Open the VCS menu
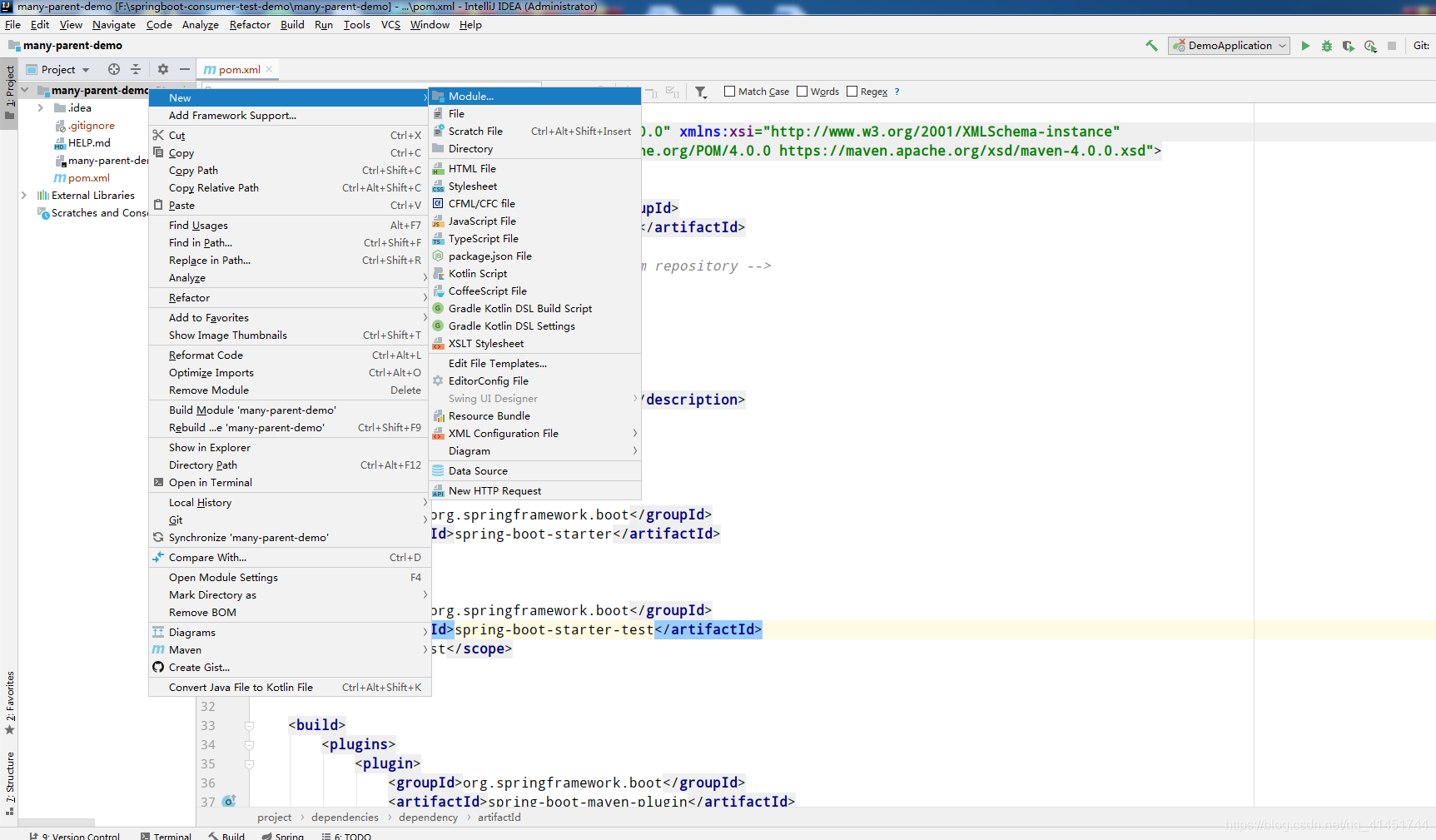This screenshot has height=840, width=1436. pos(390,25)
